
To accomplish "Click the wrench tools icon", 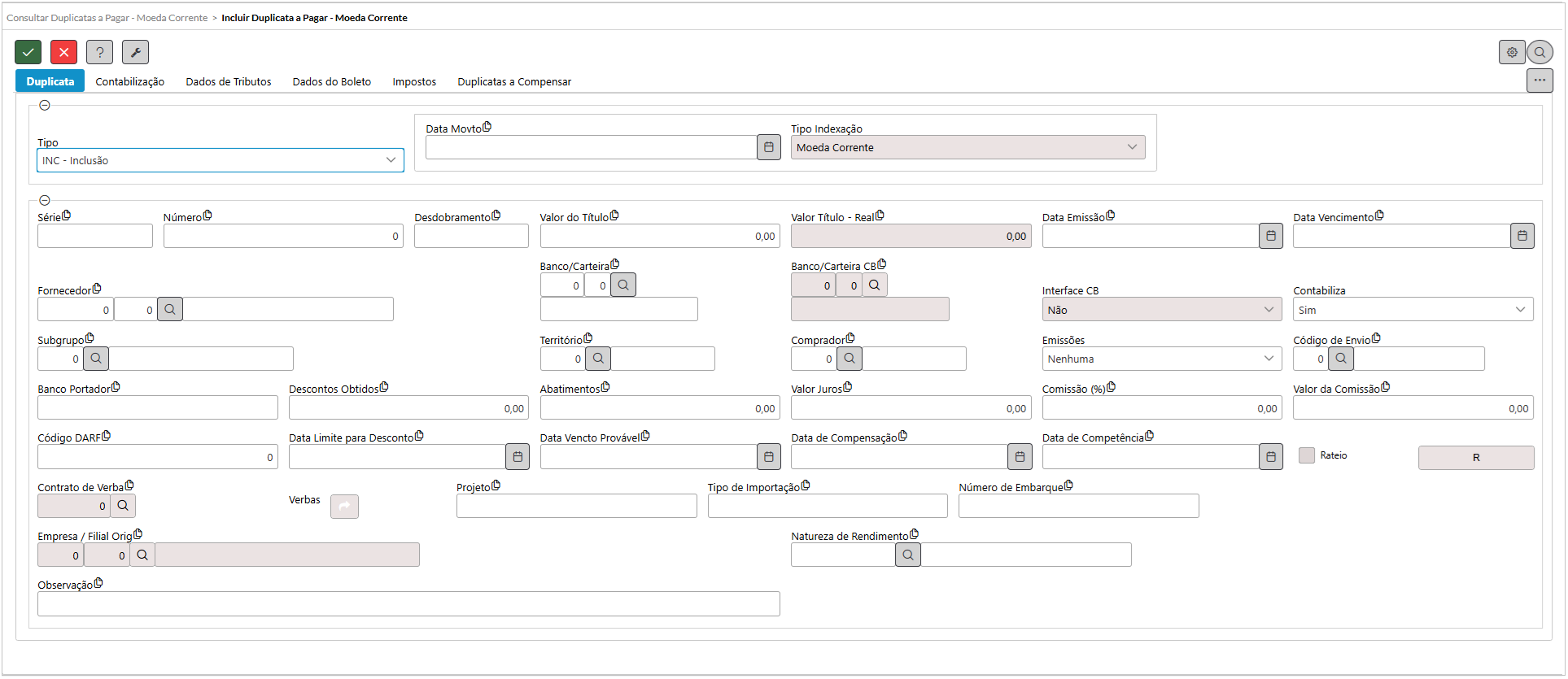I will tap(135, 52).
